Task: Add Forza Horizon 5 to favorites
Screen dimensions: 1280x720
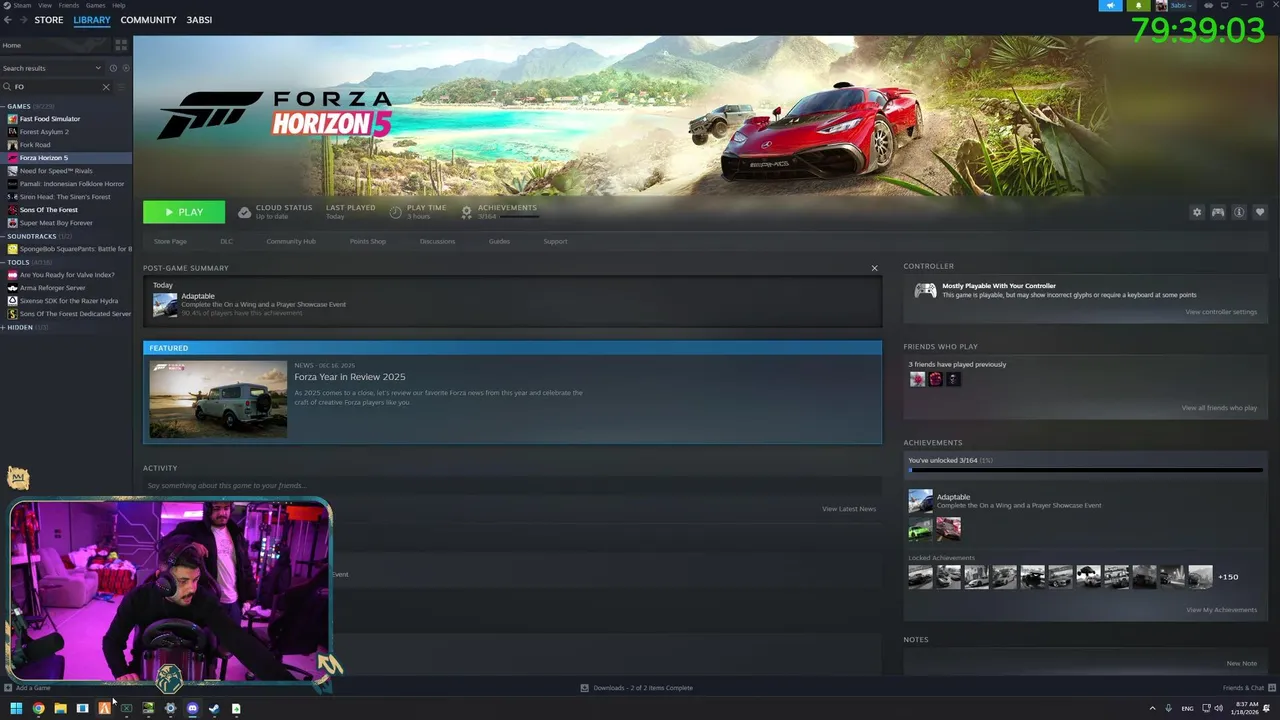Action: (1260, 212)
